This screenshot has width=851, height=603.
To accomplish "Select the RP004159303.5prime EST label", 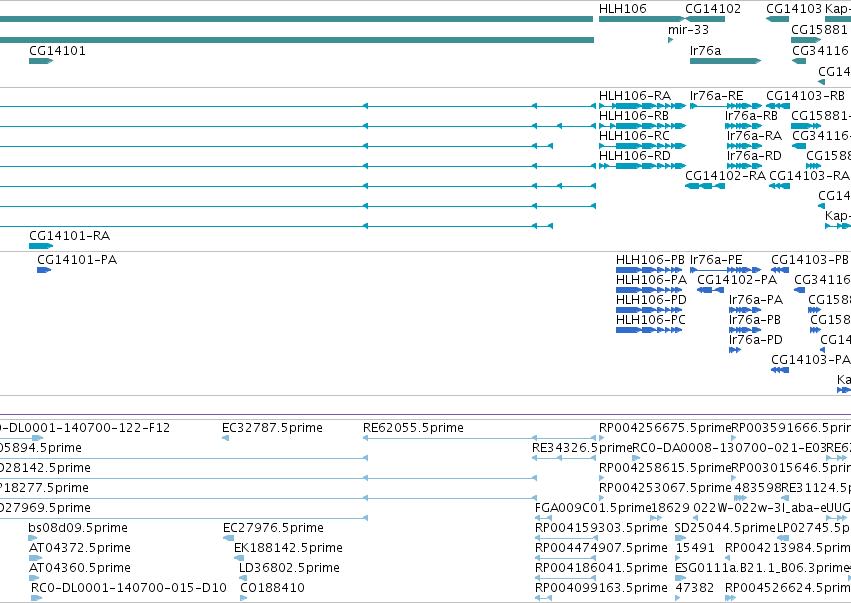I will pyautogui.click(x=601, y=528).
